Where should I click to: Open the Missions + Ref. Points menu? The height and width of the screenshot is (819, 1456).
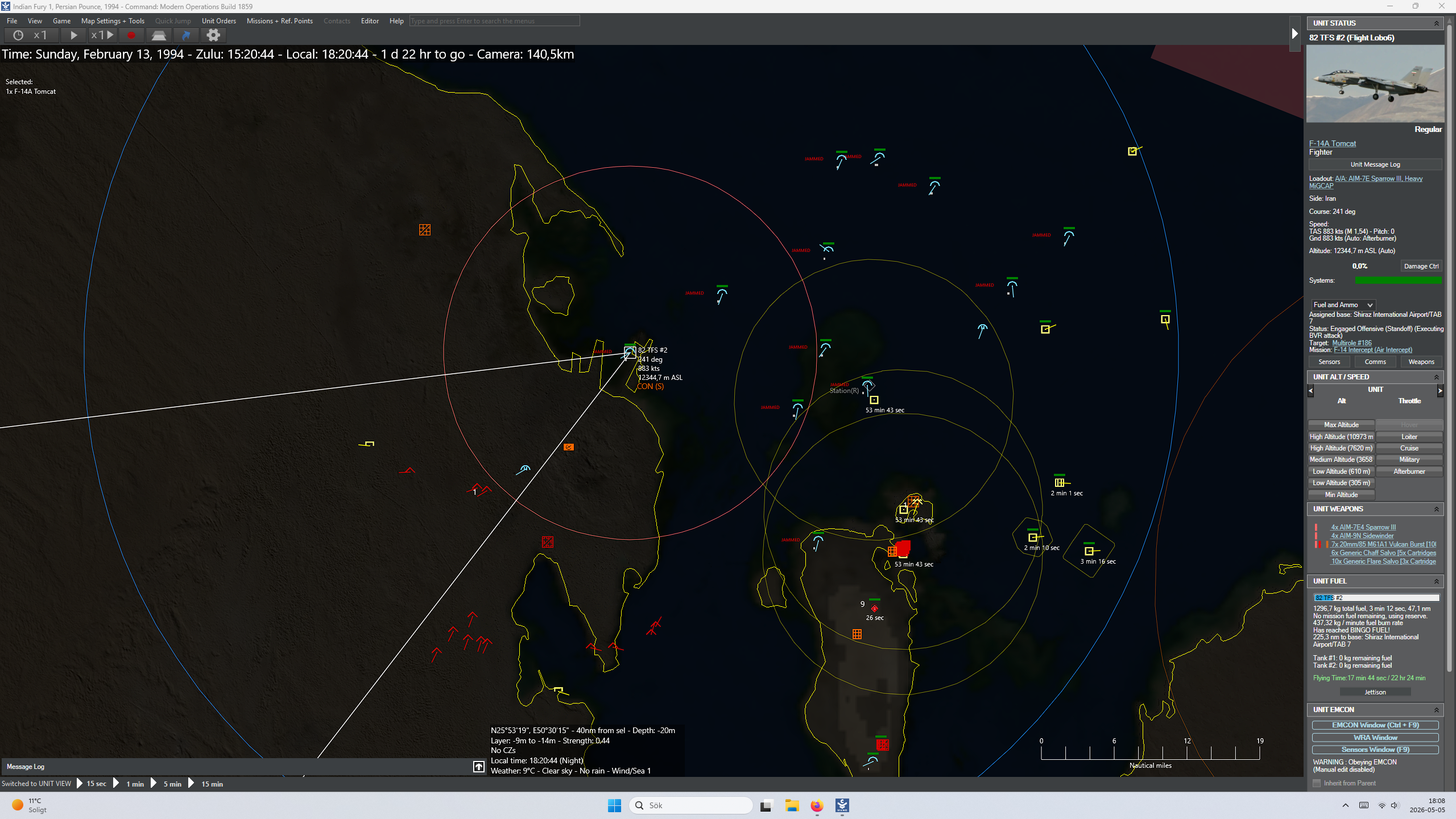(279, 21)
